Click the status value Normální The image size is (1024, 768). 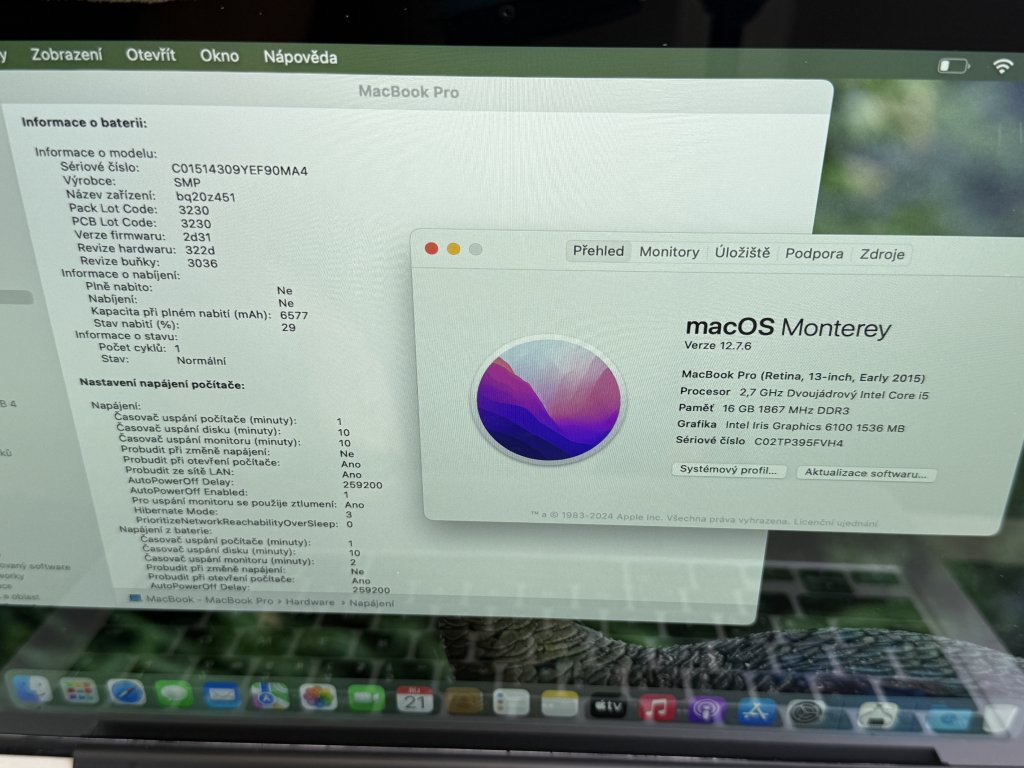(x=201, y=360)
